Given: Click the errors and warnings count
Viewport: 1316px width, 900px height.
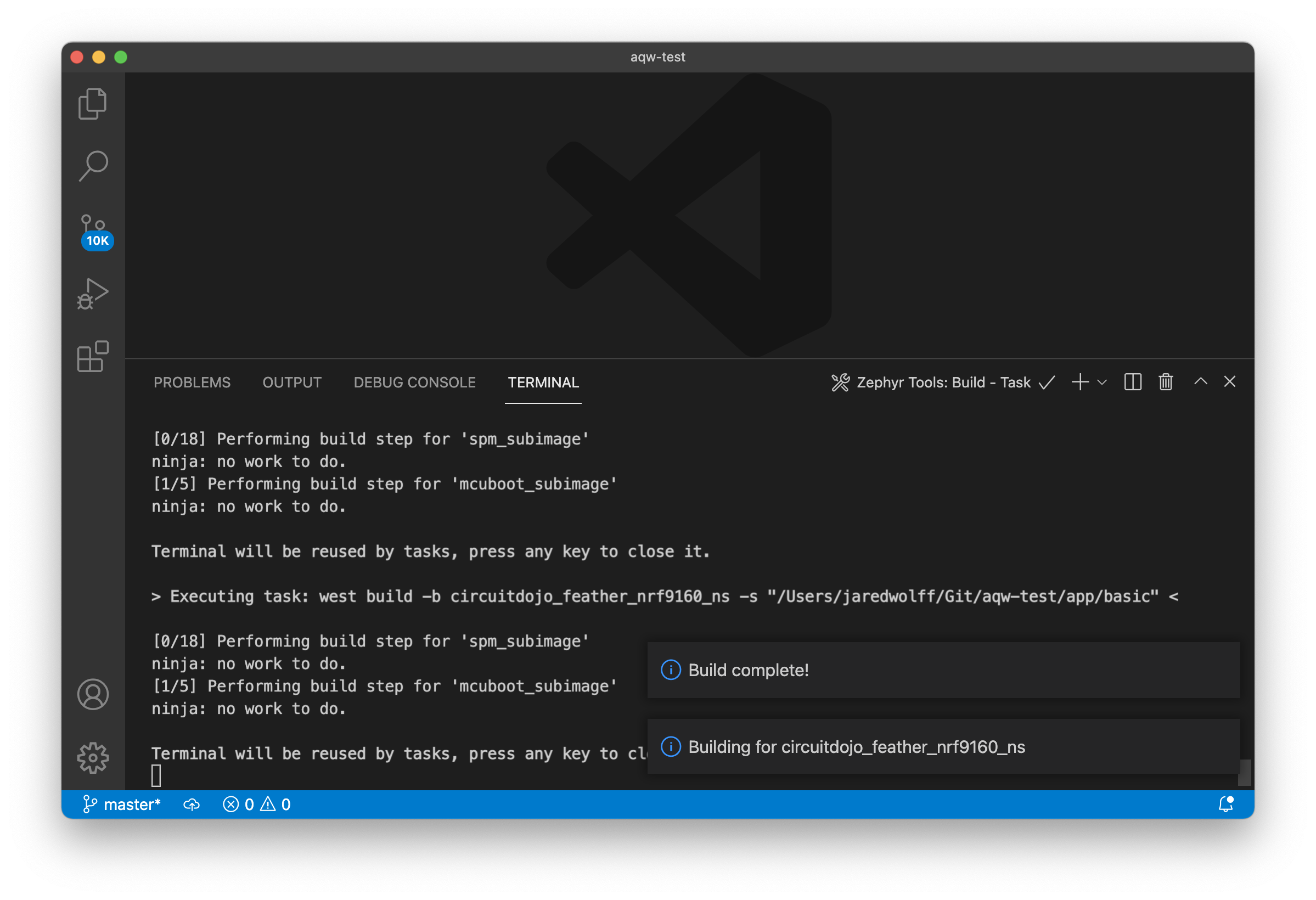Looking at the screenshot, I should (x=256, y=805).
